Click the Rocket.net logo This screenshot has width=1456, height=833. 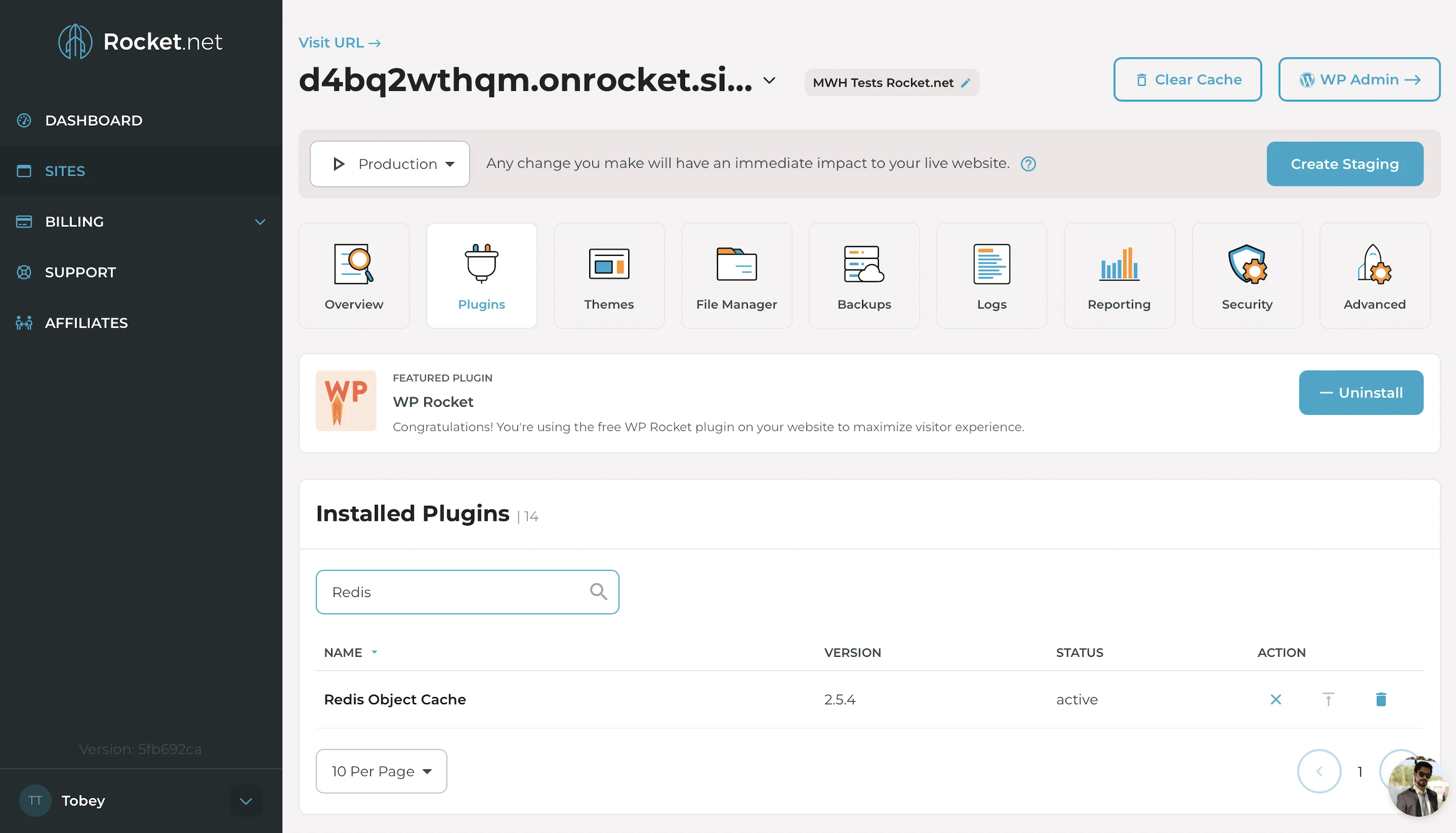140,41
